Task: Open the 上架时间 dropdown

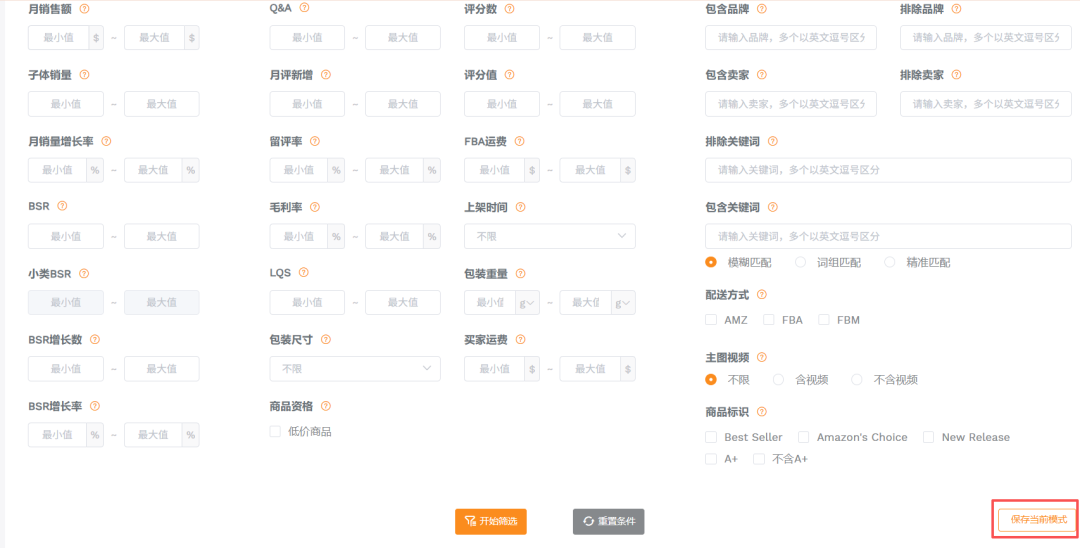Action: coord(550,236)
